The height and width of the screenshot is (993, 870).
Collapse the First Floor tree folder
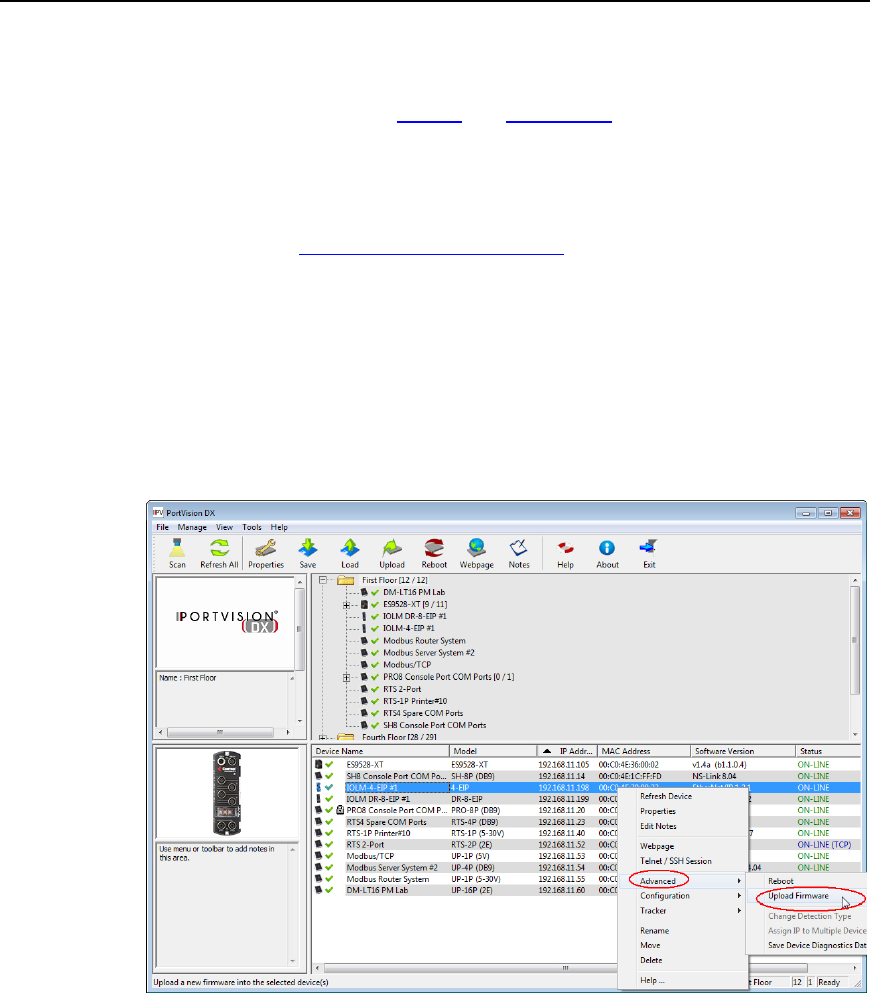point(323,580)
